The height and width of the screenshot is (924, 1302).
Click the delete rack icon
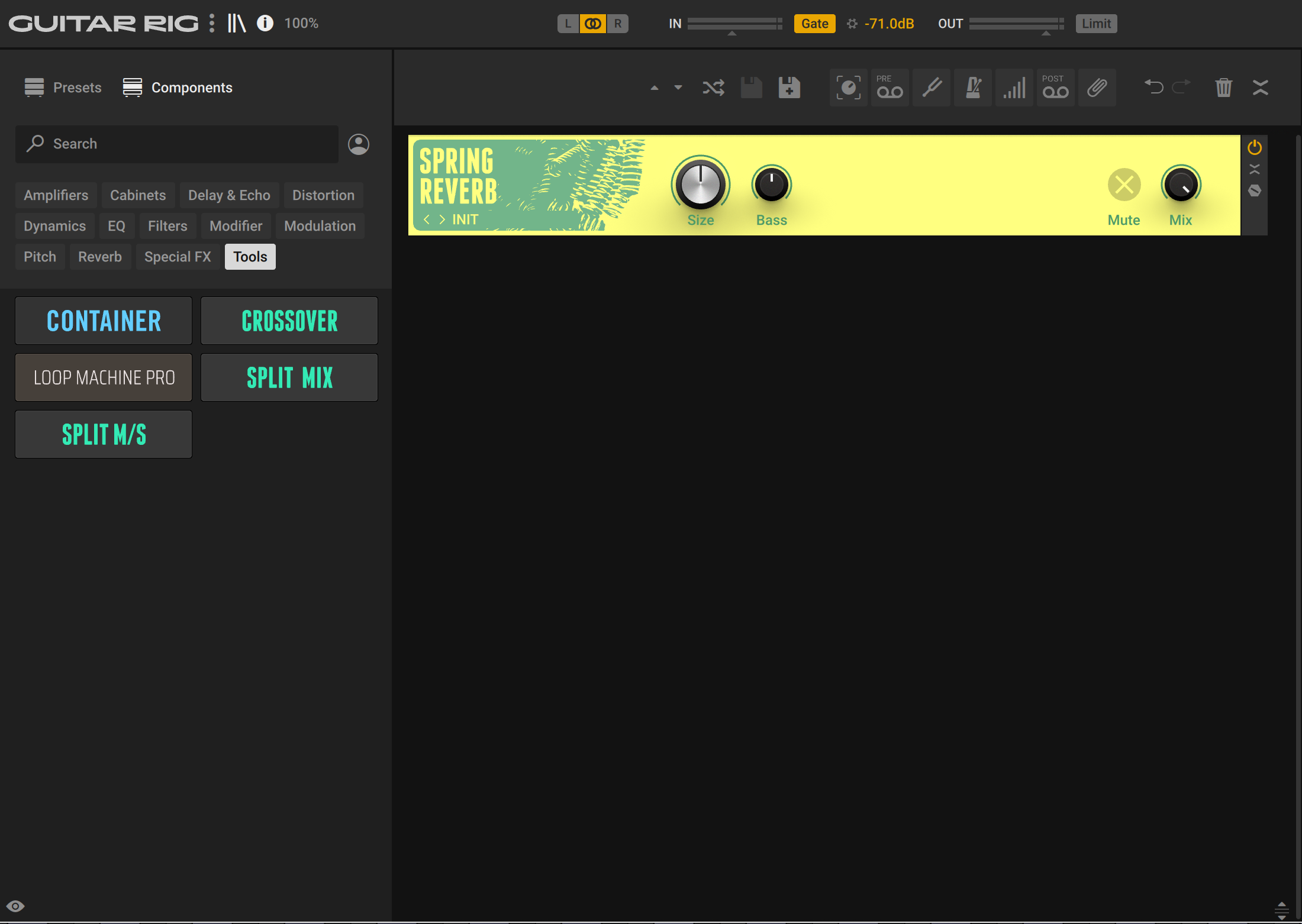1223,87
